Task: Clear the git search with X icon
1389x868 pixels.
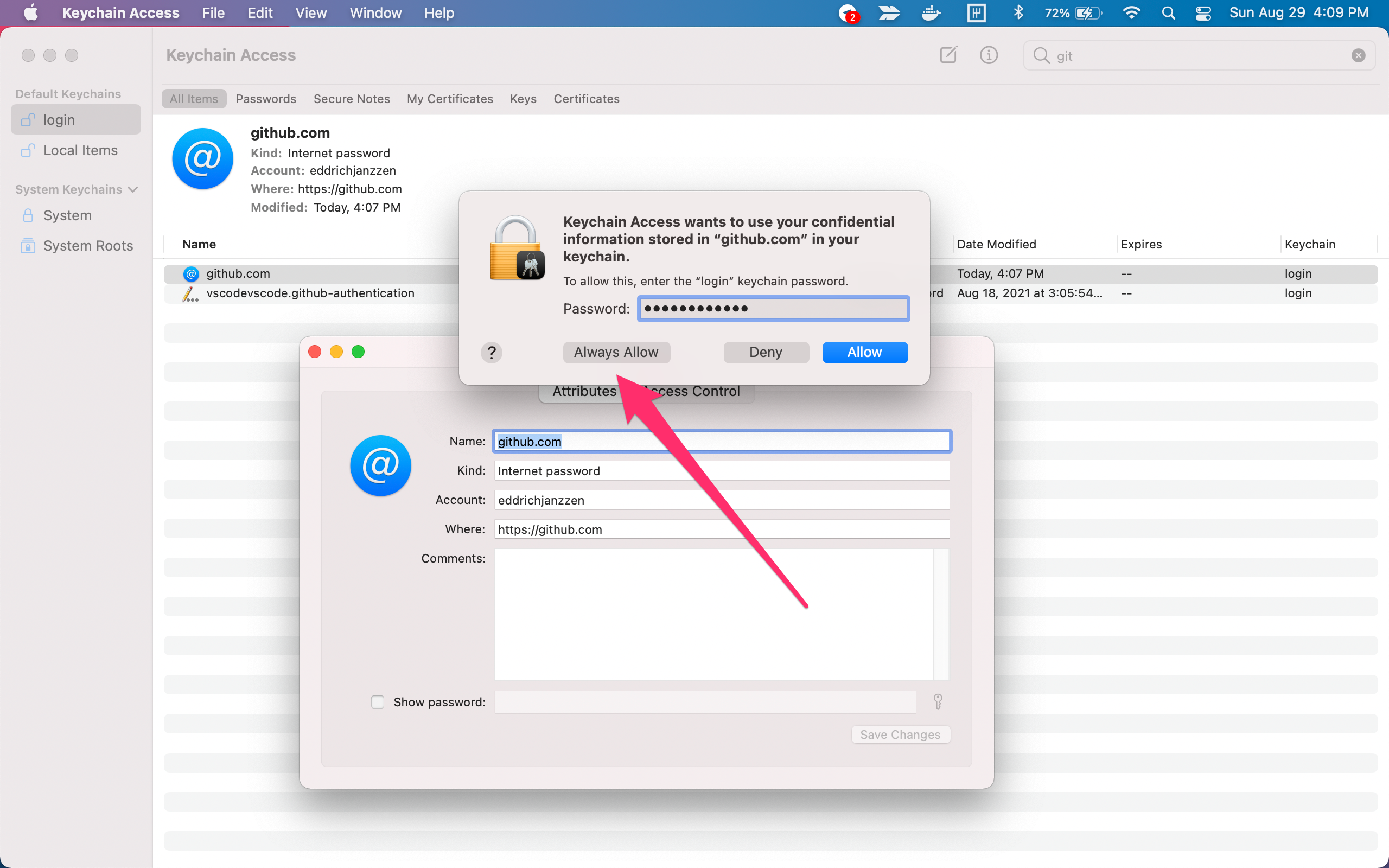Action: [1358, 56]
